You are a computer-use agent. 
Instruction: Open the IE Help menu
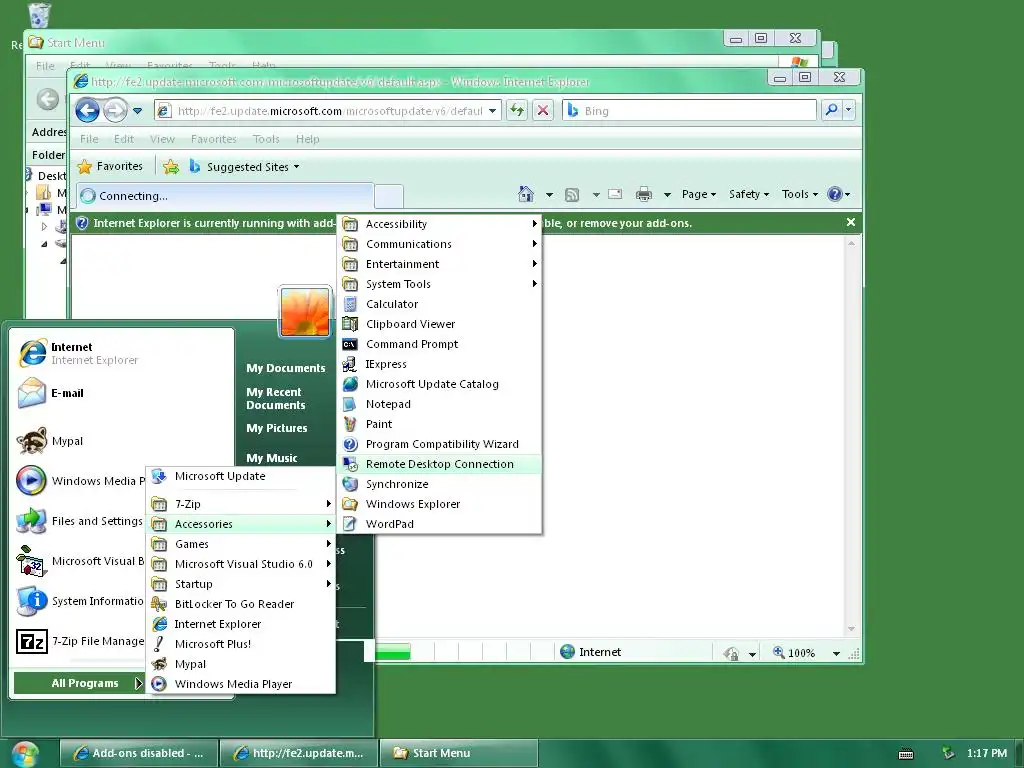[308, 139]
